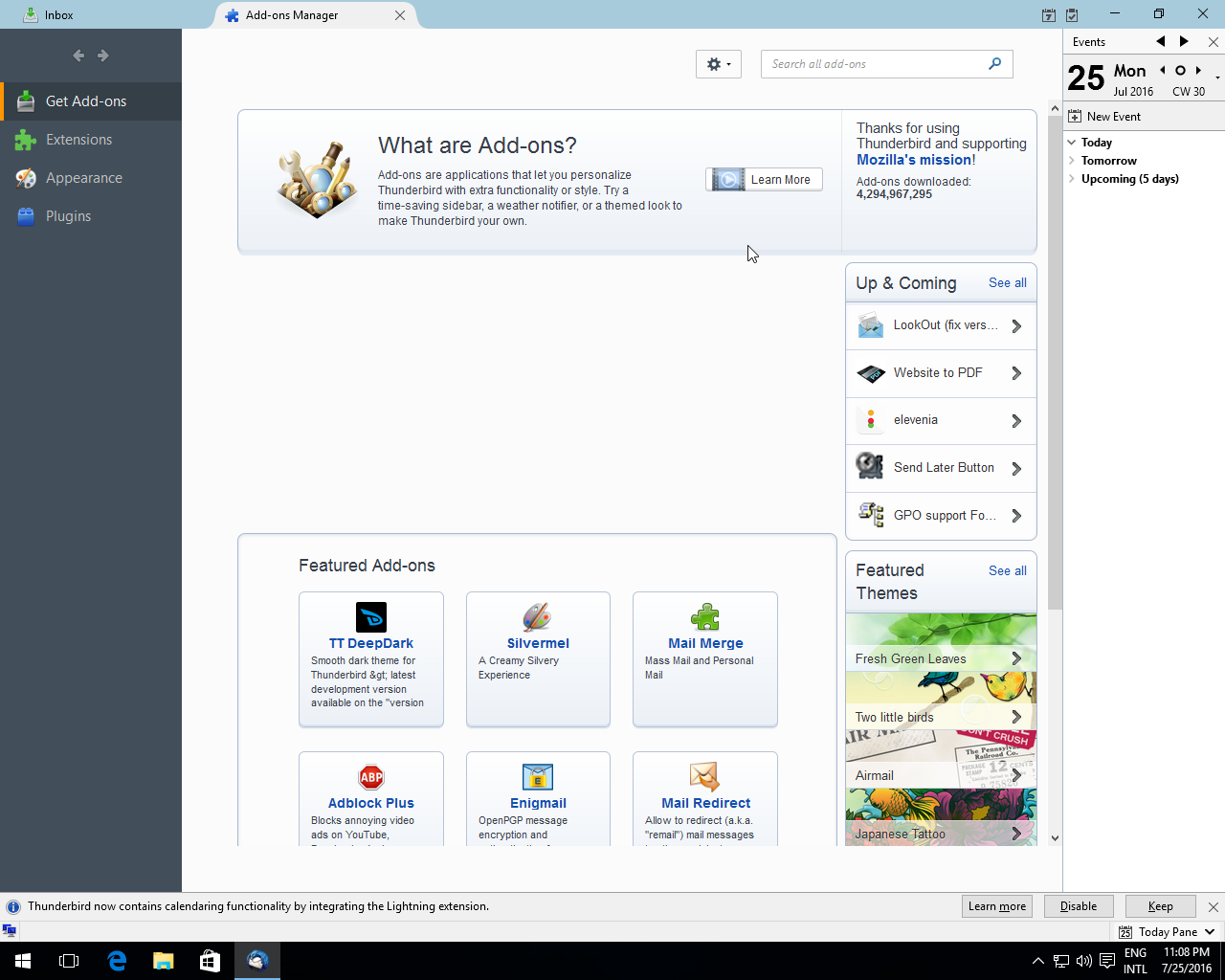The width and height of the screenshot is (1225, 980).
Task: Open the GPO support add-on icon
Action: coord(871,516)
